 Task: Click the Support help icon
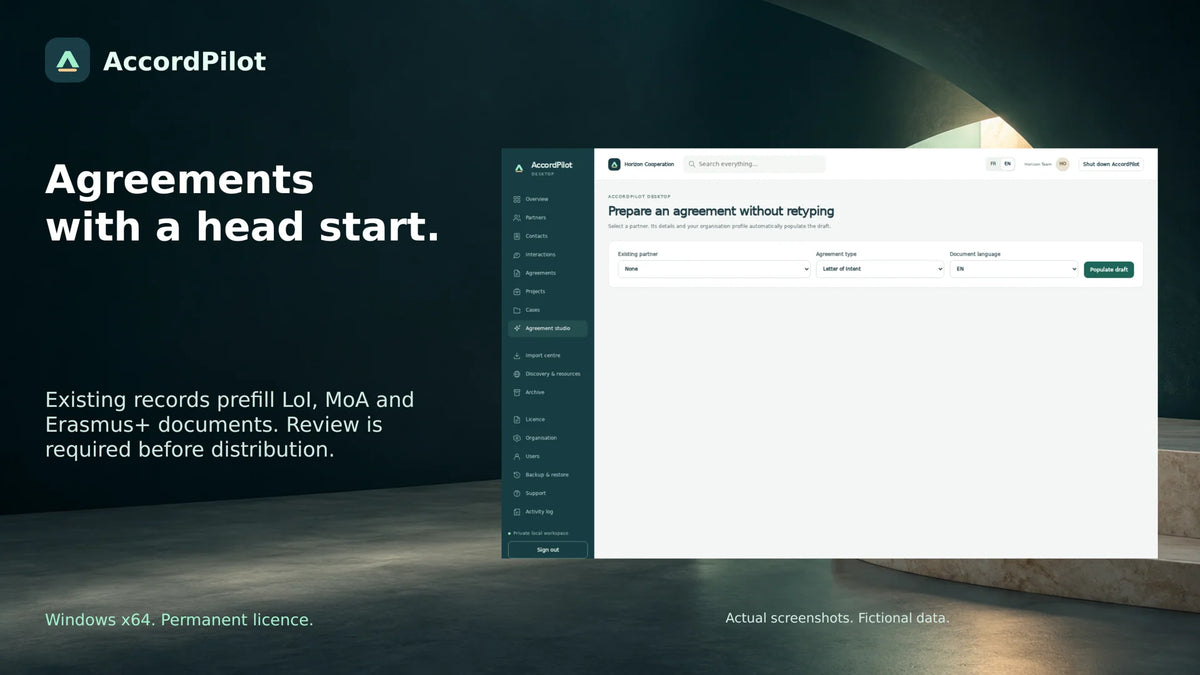[x=516, y=494]
